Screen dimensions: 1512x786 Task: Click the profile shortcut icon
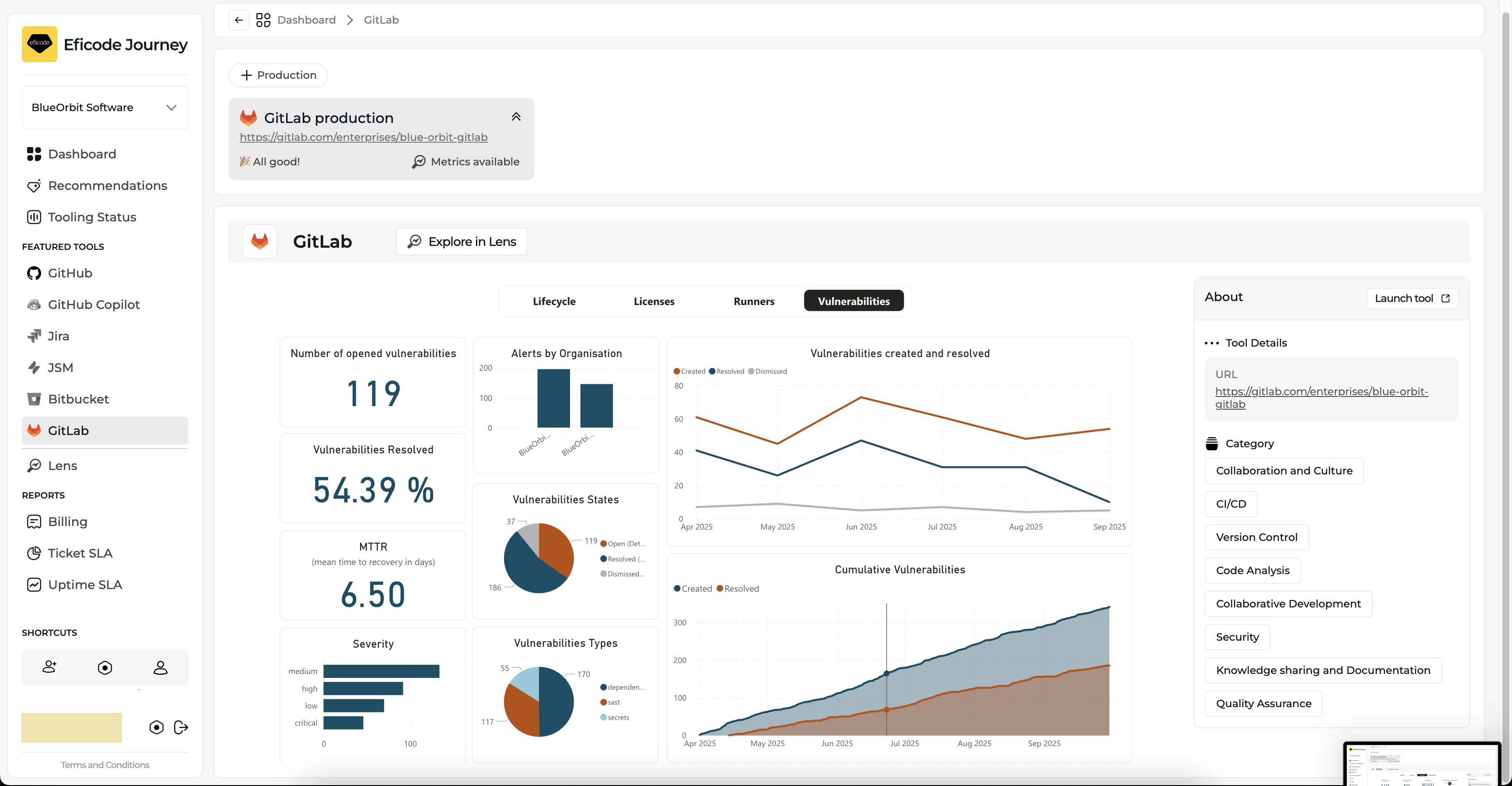point(160,667)
